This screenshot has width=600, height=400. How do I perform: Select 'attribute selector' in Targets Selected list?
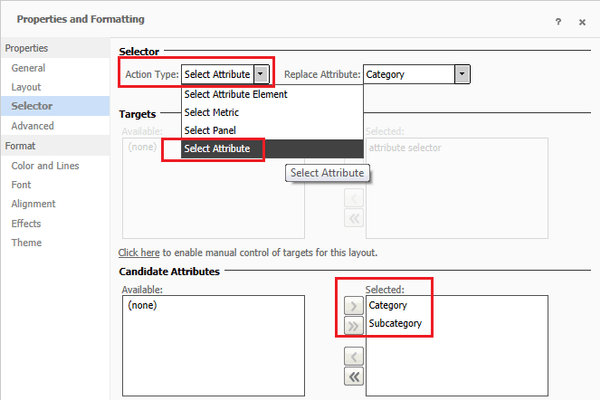(x=405, y=148)
